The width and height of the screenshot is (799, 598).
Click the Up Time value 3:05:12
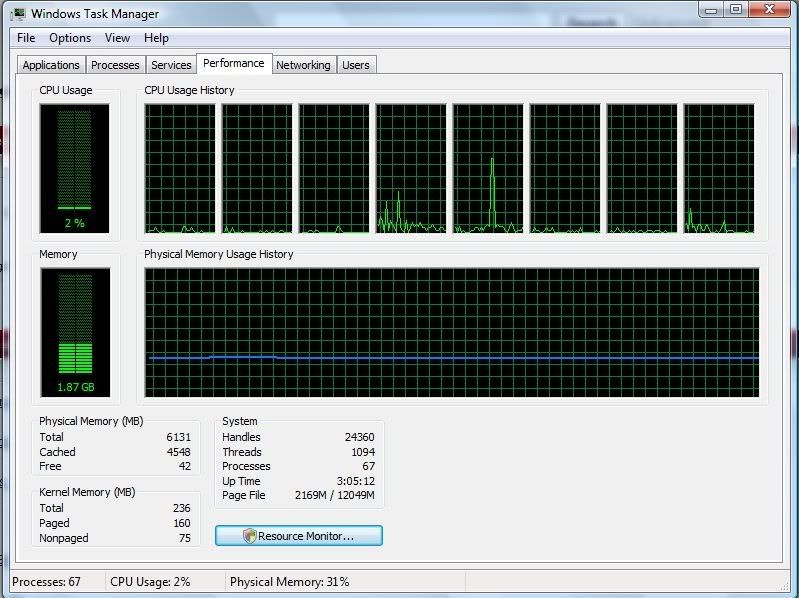[x=356, y=481]
